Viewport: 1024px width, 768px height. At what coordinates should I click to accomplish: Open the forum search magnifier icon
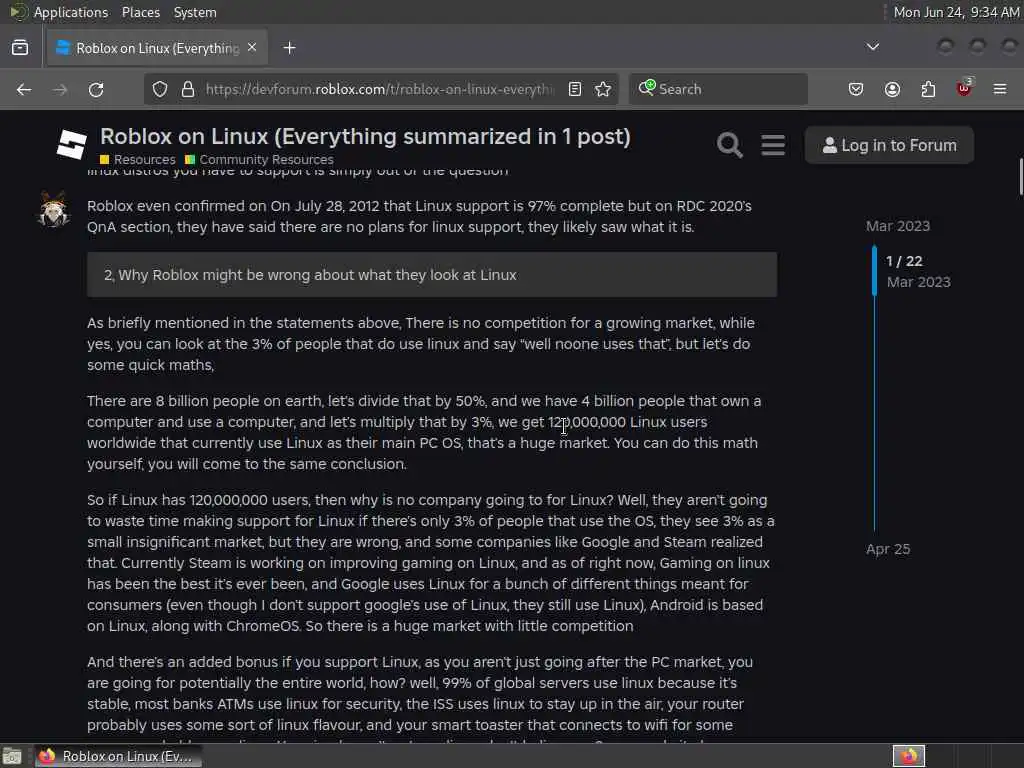[729, 145]
